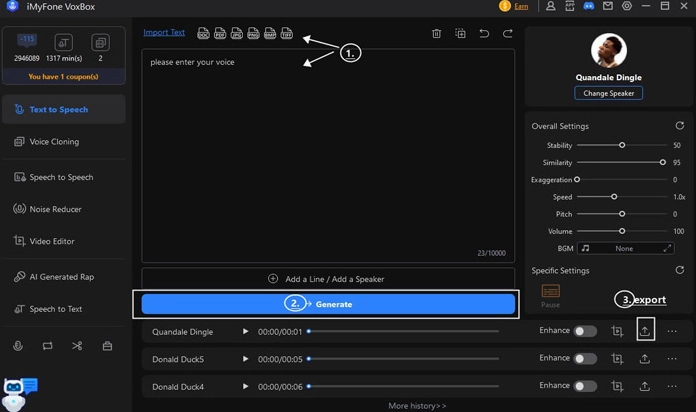This screenshot has height=412, width=696.
Task: Reset Overall Settings with refresh icon
Action: [x=680, y=126]
